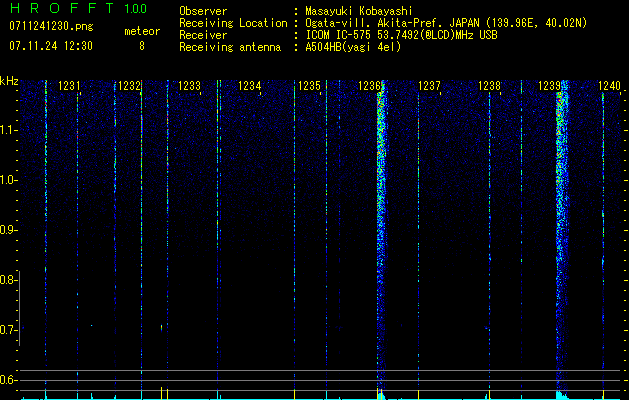Viewport: 629px width, 400px height.
Task: Click the 1238 time marker
Action: tap(489, 86)
